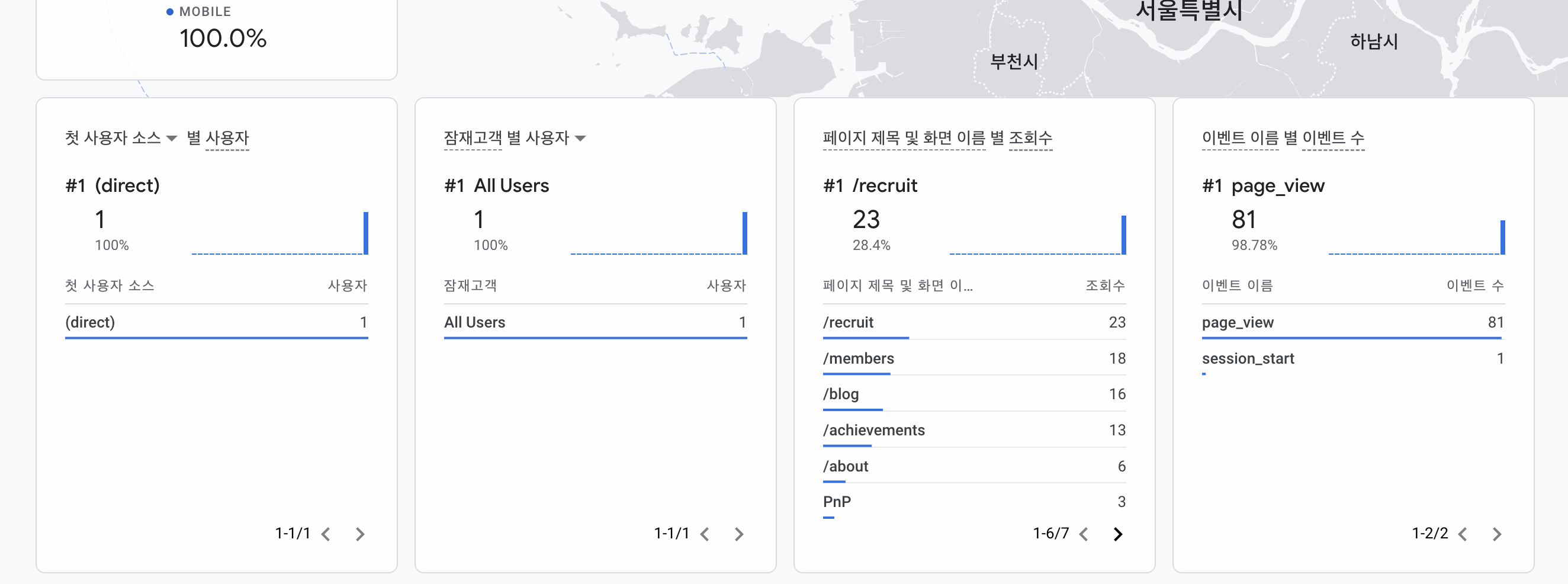Image resolution: width=1568 pixels, height=584 pixels.
Task: Go to next page in 잠재고객 card
Action: 739,534
